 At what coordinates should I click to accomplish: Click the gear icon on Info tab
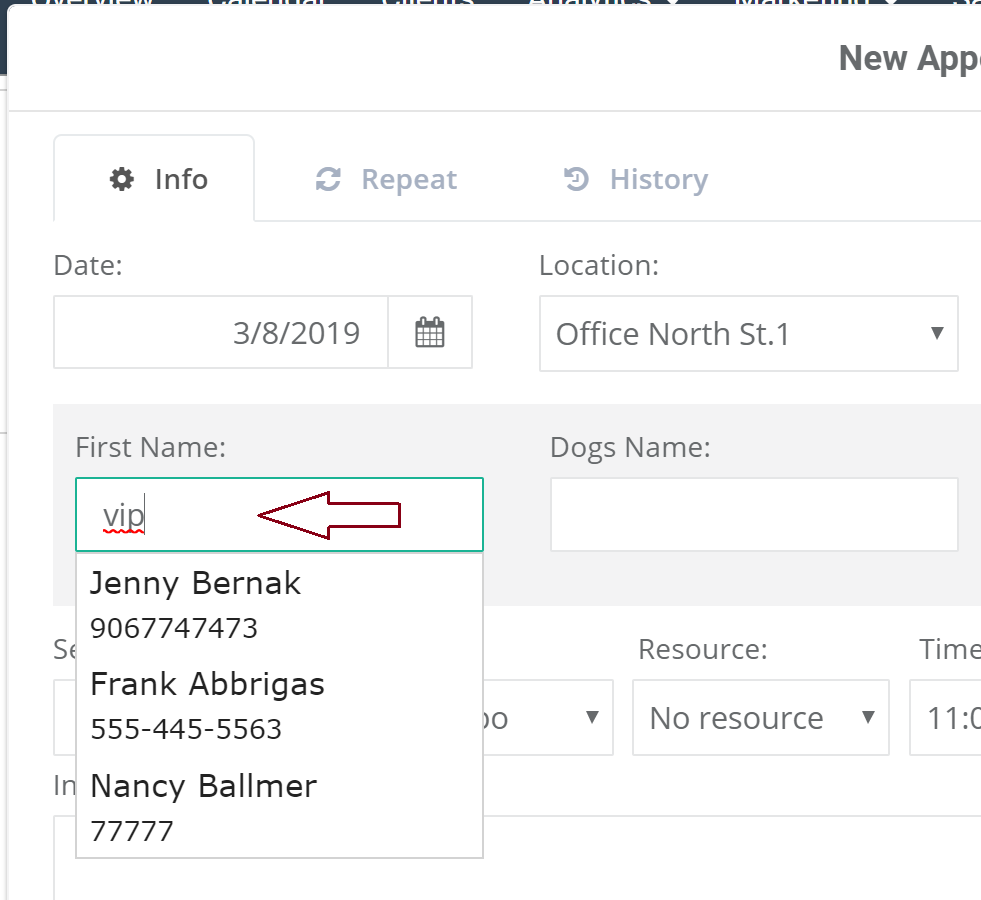(x=122, y=179)
